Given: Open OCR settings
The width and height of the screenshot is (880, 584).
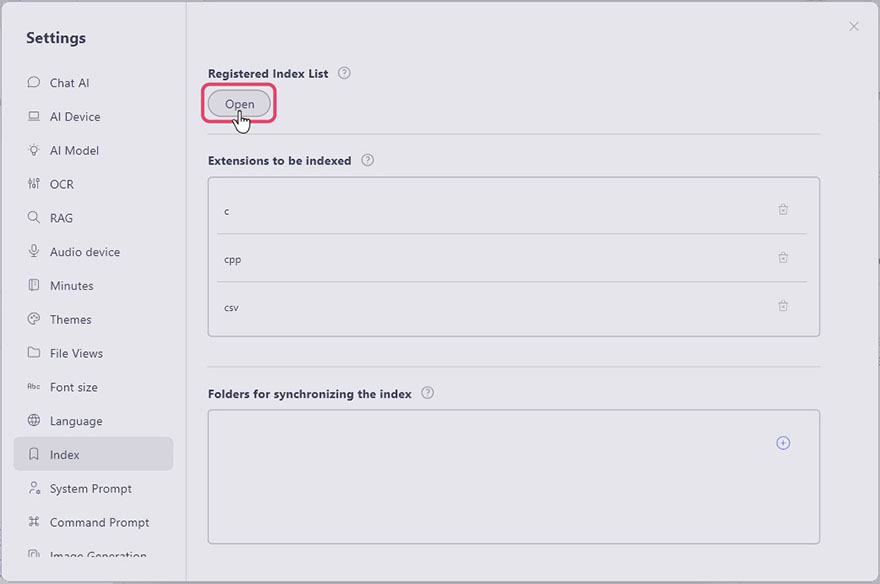Looking at the screenshot, I should 62,185.
